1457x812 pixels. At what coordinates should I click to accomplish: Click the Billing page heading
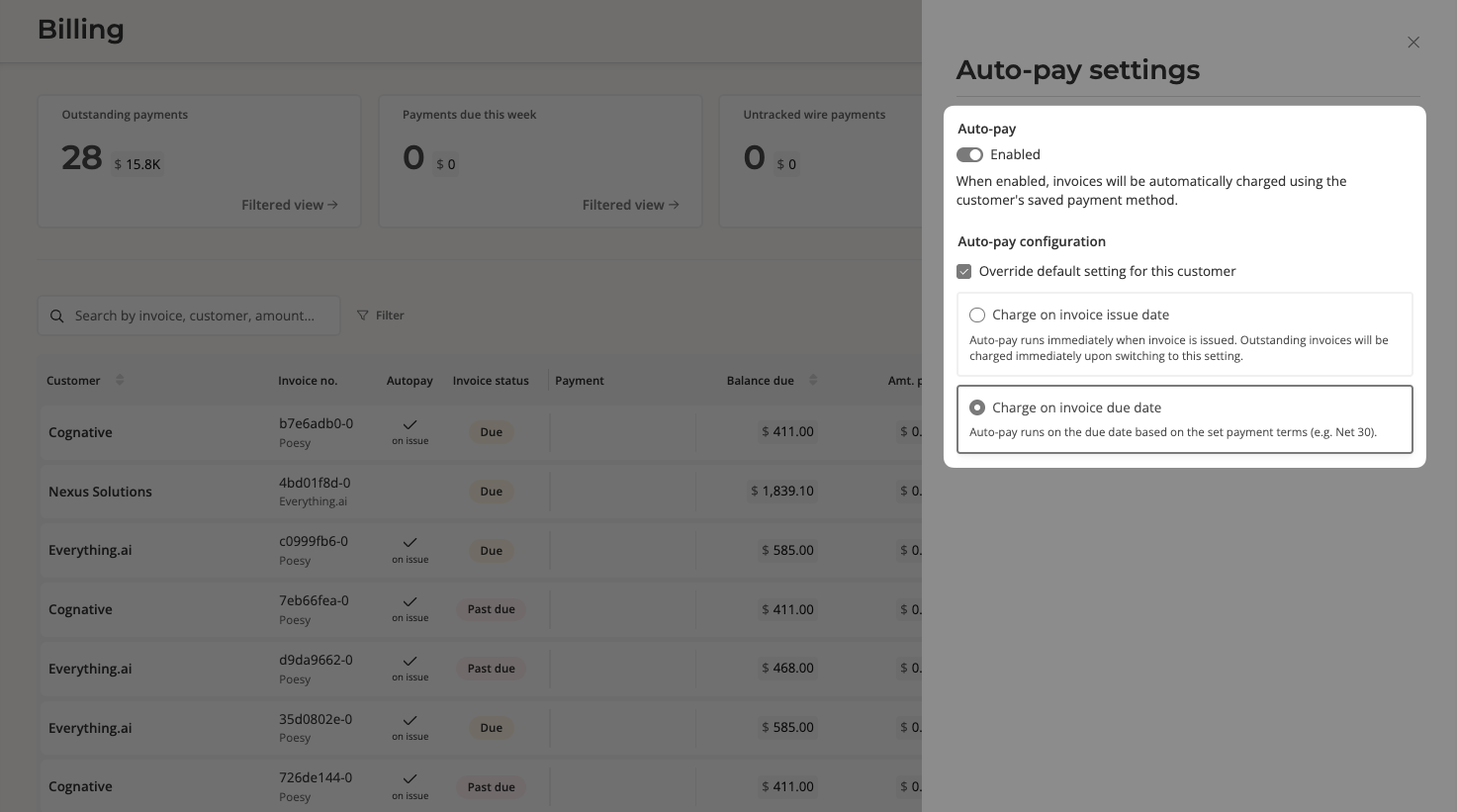pos(81,30)
